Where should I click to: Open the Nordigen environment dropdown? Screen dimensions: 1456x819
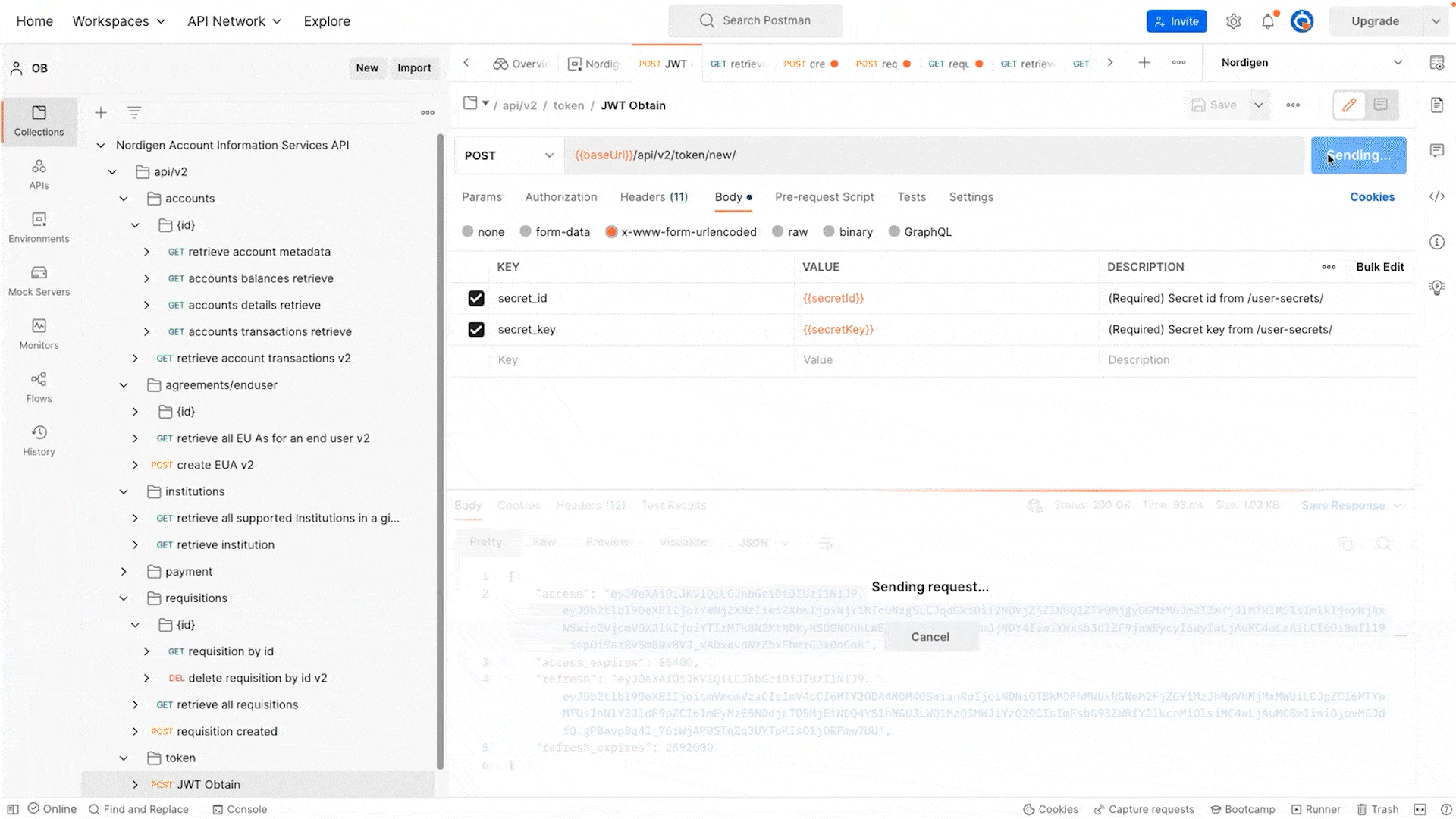1310,63
